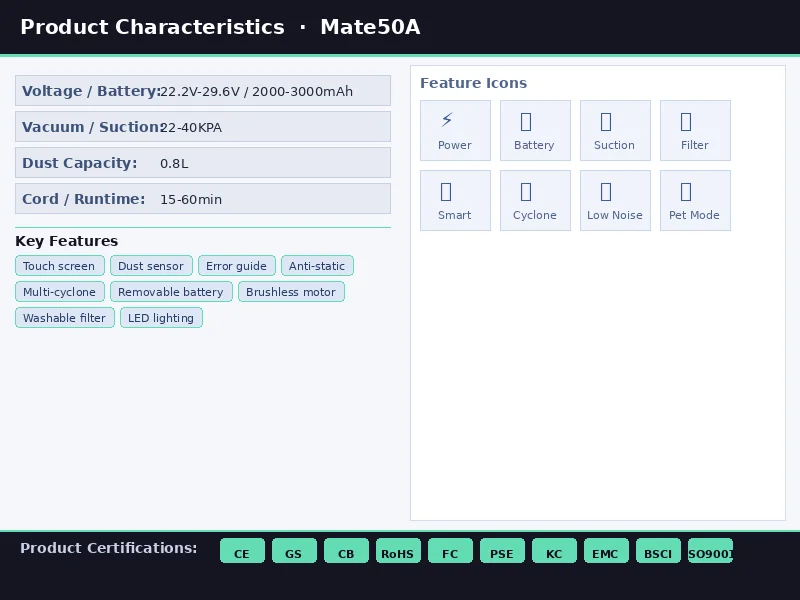Viewport: 800px width, 600px height.
Task: Select the RoHS certification badge
Action: point(398,551)
